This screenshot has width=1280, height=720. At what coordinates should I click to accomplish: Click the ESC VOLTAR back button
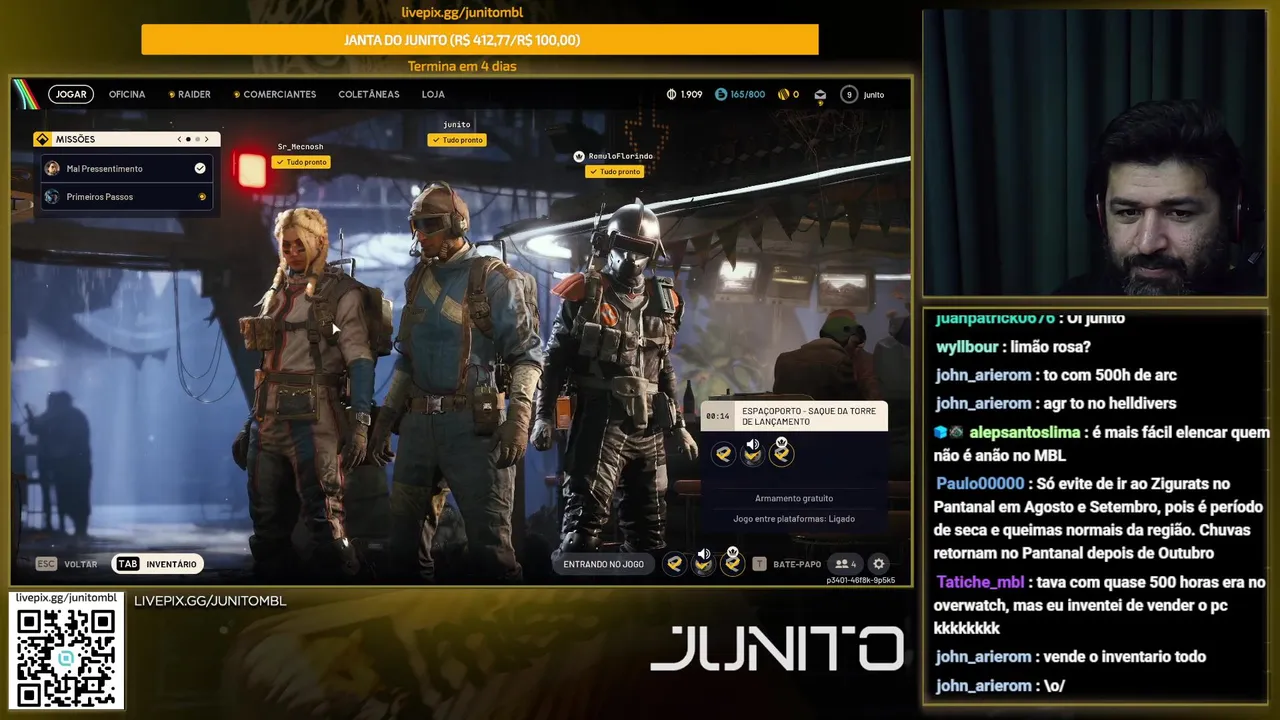coord(67,564)
